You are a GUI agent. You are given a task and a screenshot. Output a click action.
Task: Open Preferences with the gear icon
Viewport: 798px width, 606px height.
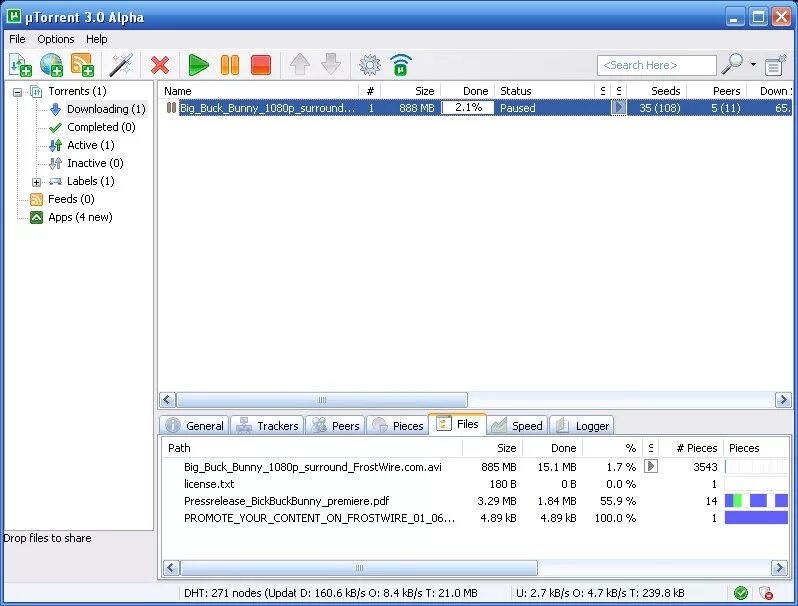coord(370,65)
